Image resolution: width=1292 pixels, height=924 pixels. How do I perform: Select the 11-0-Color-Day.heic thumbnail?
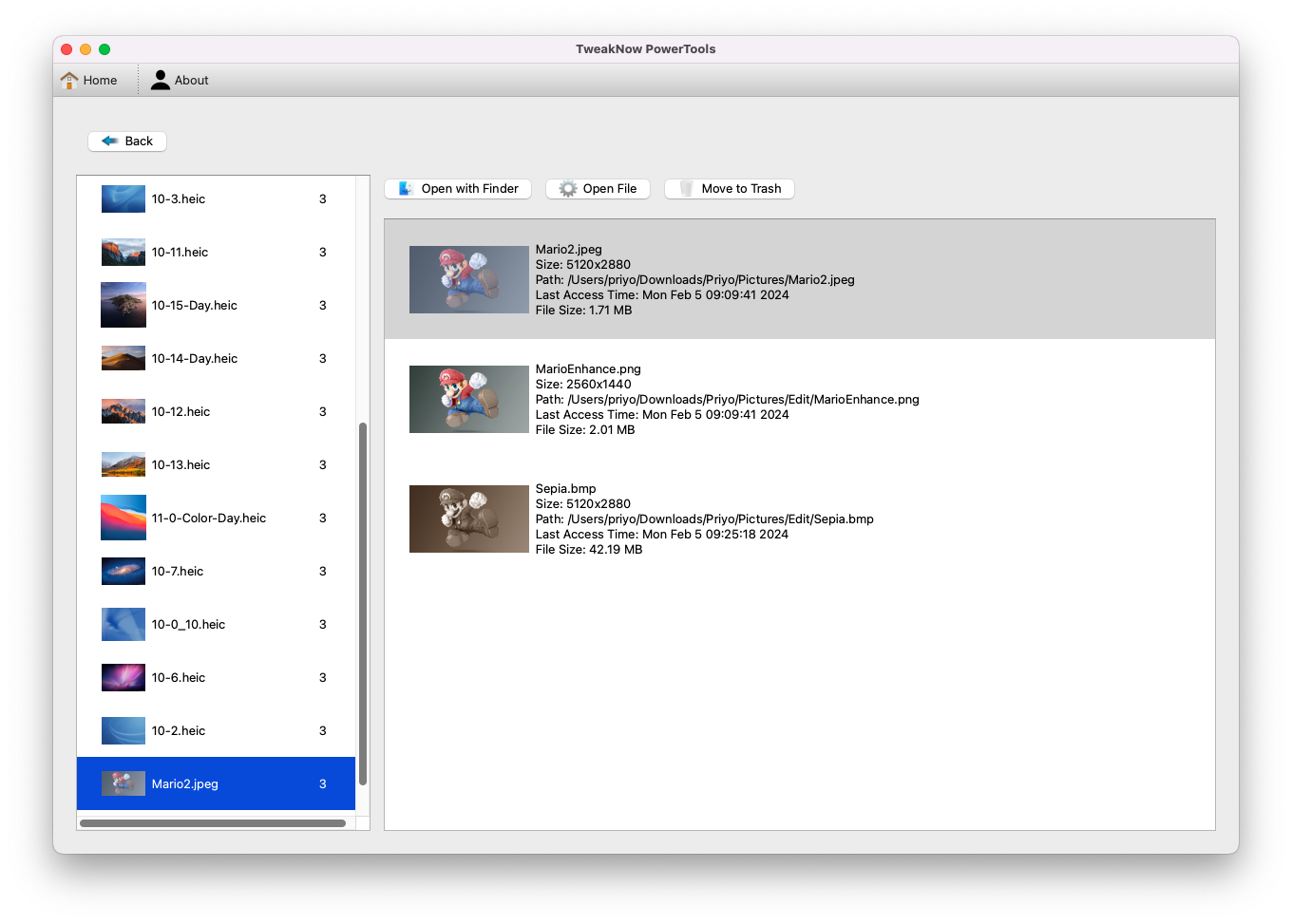(x=123, y=518)
